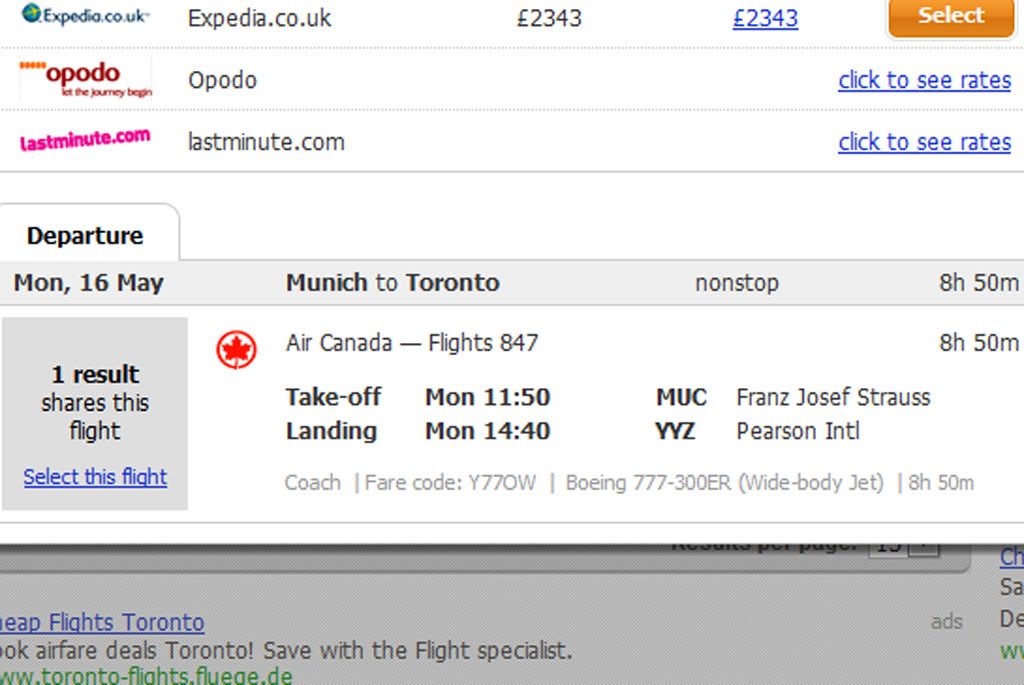This screenshot has height=685, width=1024.
Task: Click the Opodo provider name text
Action: pos(223,80)
